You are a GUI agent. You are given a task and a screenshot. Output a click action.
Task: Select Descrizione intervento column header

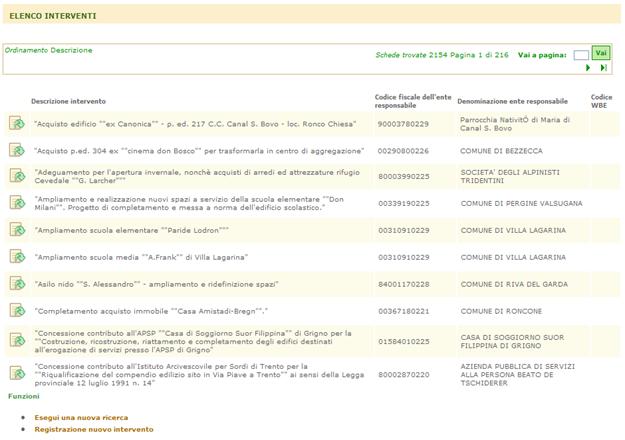pos(68,101)
